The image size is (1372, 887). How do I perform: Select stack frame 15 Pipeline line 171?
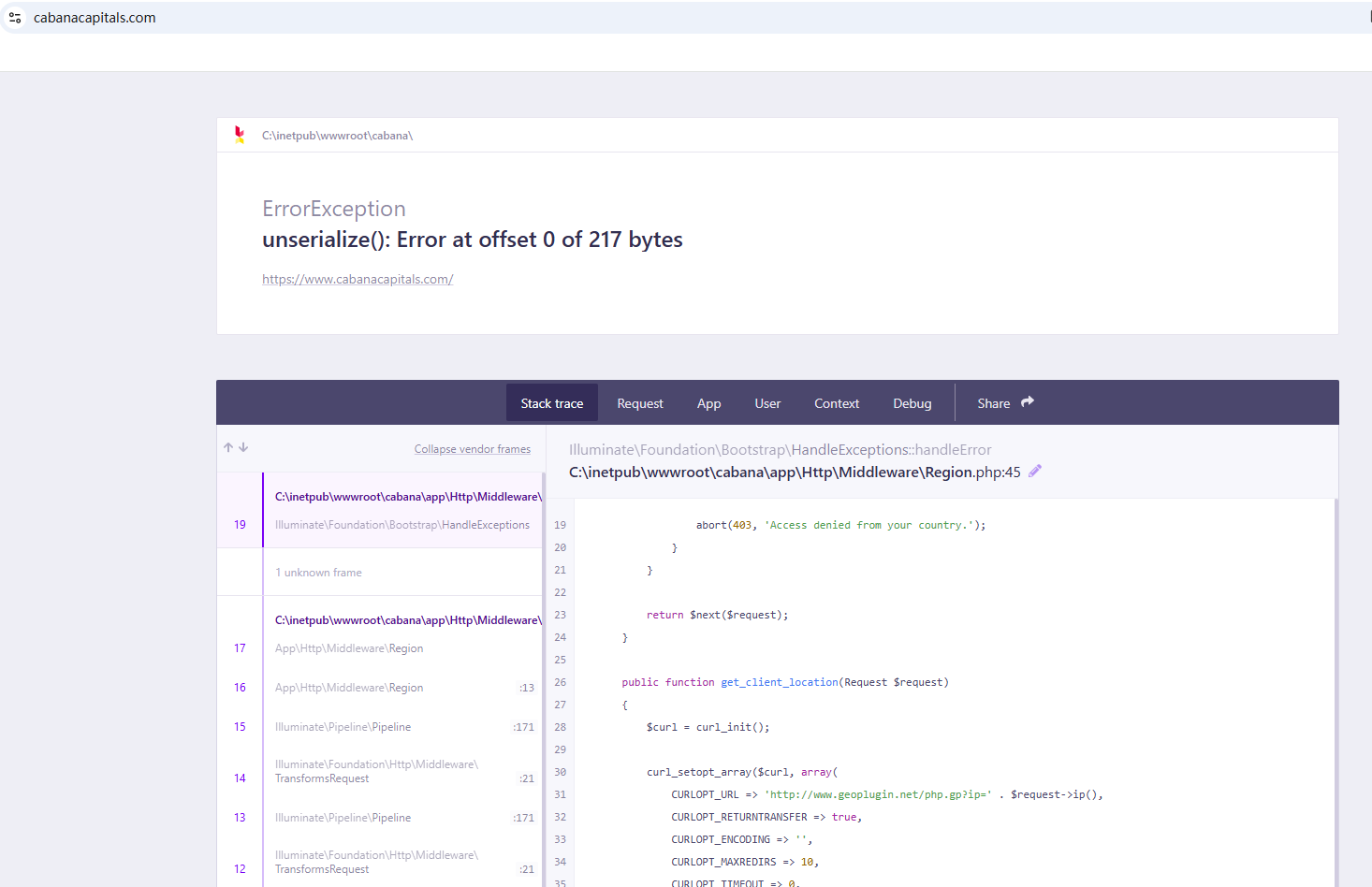(402, 727)
